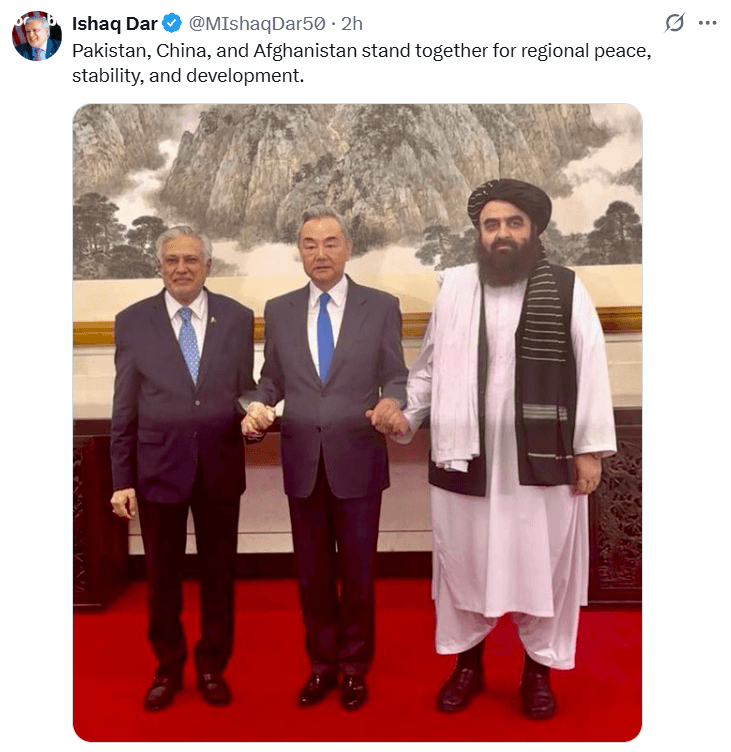
Task: Open Ishaq Dar's display name link
Action: tap(115, 24)
